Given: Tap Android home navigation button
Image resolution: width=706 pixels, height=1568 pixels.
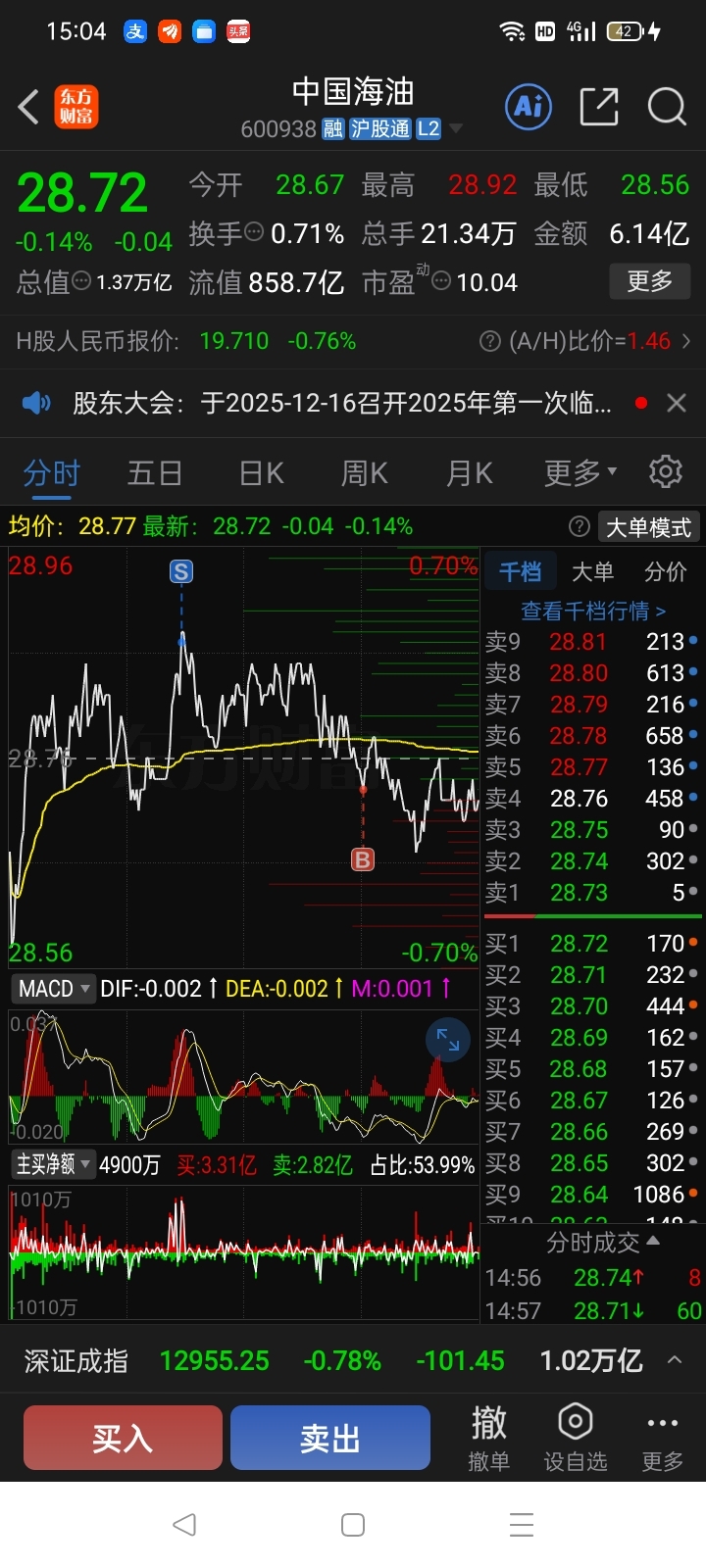Looking at the screenshot, I should tap(353, 1524).
